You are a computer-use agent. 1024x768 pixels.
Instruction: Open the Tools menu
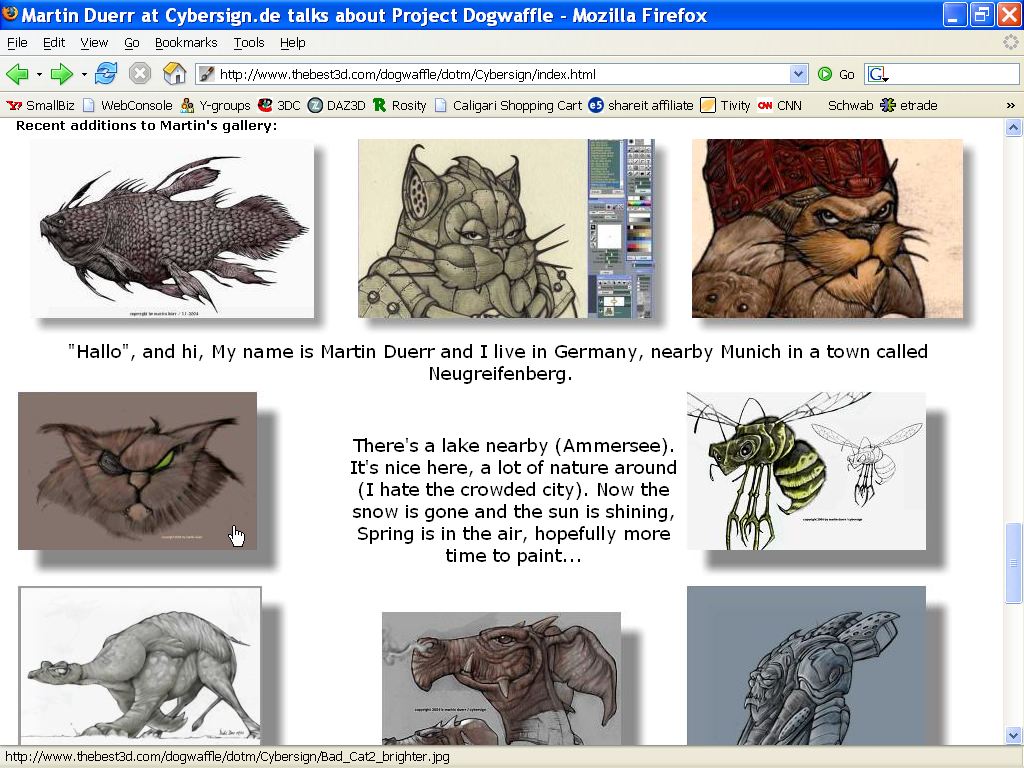(x=249, y=43)
